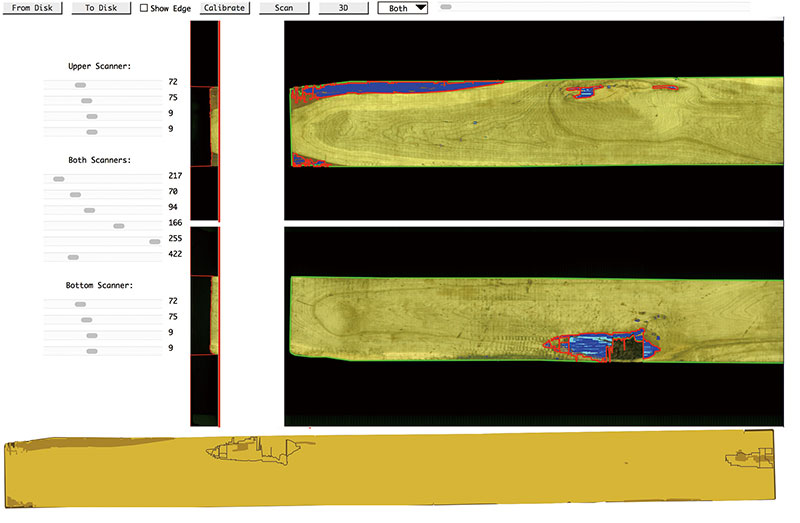Expand the Both scanner dropdown

tap(403, 8)
